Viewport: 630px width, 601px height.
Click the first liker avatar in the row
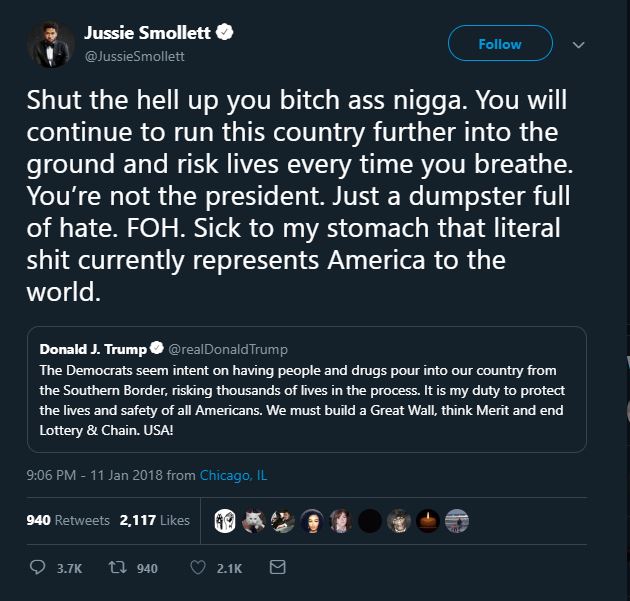(x=225, y=521)
